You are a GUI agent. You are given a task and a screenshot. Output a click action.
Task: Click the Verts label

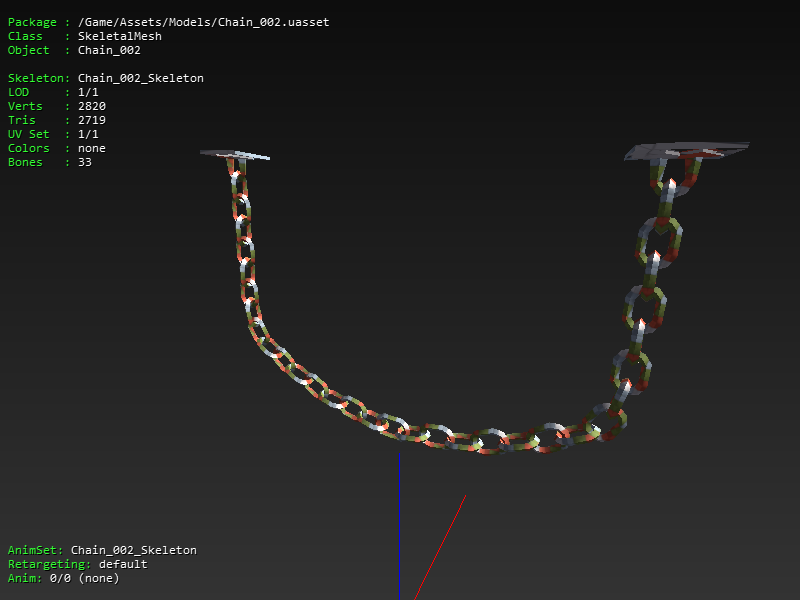(25, 106)
